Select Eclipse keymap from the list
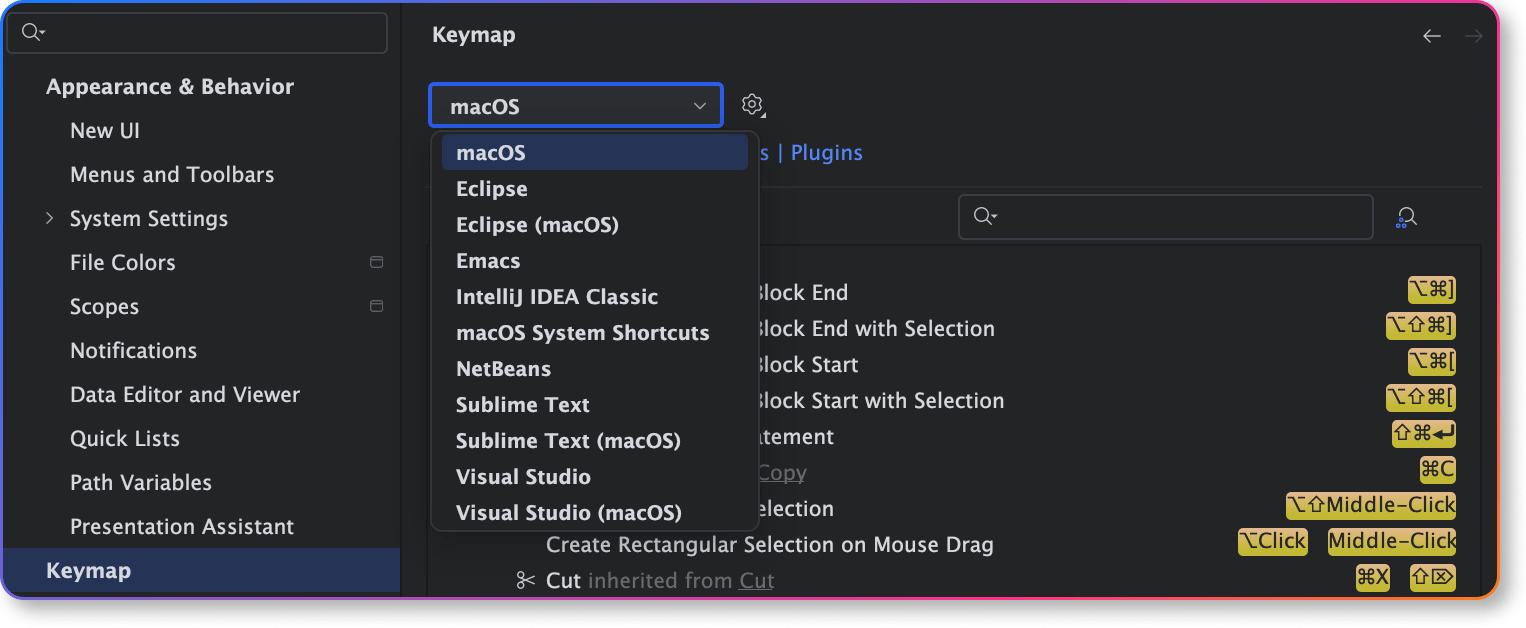This screenshot has width=1526, height=628. (595, 189)
